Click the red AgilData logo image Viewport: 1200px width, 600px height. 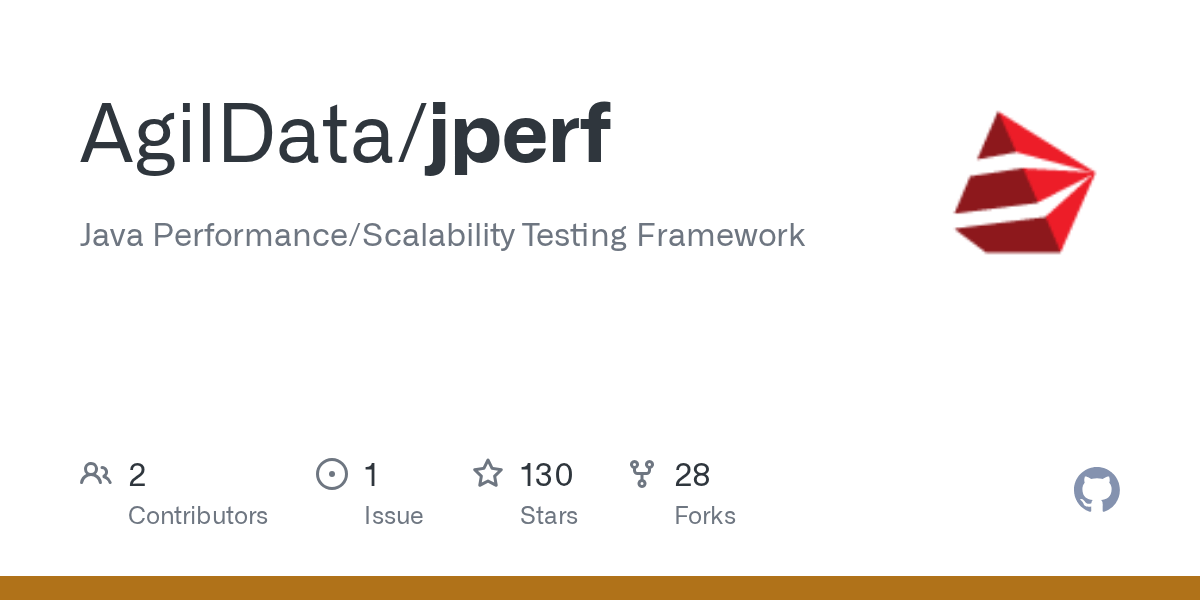pos(1025,181)
